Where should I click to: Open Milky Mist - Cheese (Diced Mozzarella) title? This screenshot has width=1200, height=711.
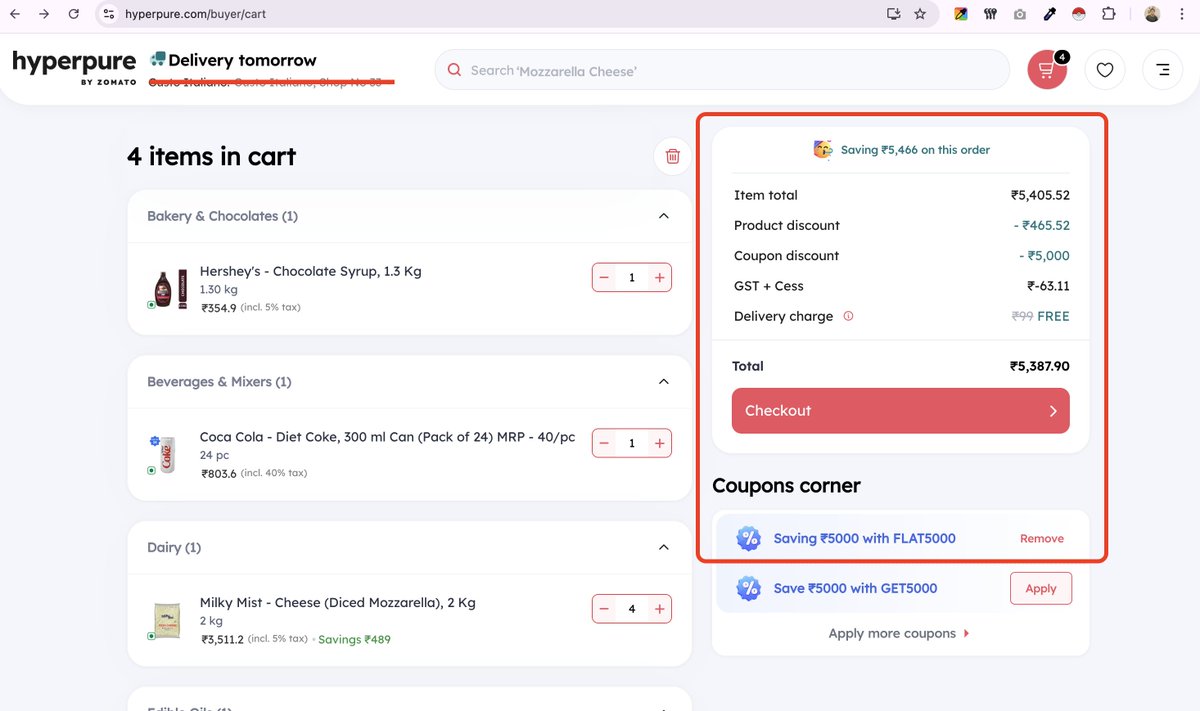[x=338, y=603]
